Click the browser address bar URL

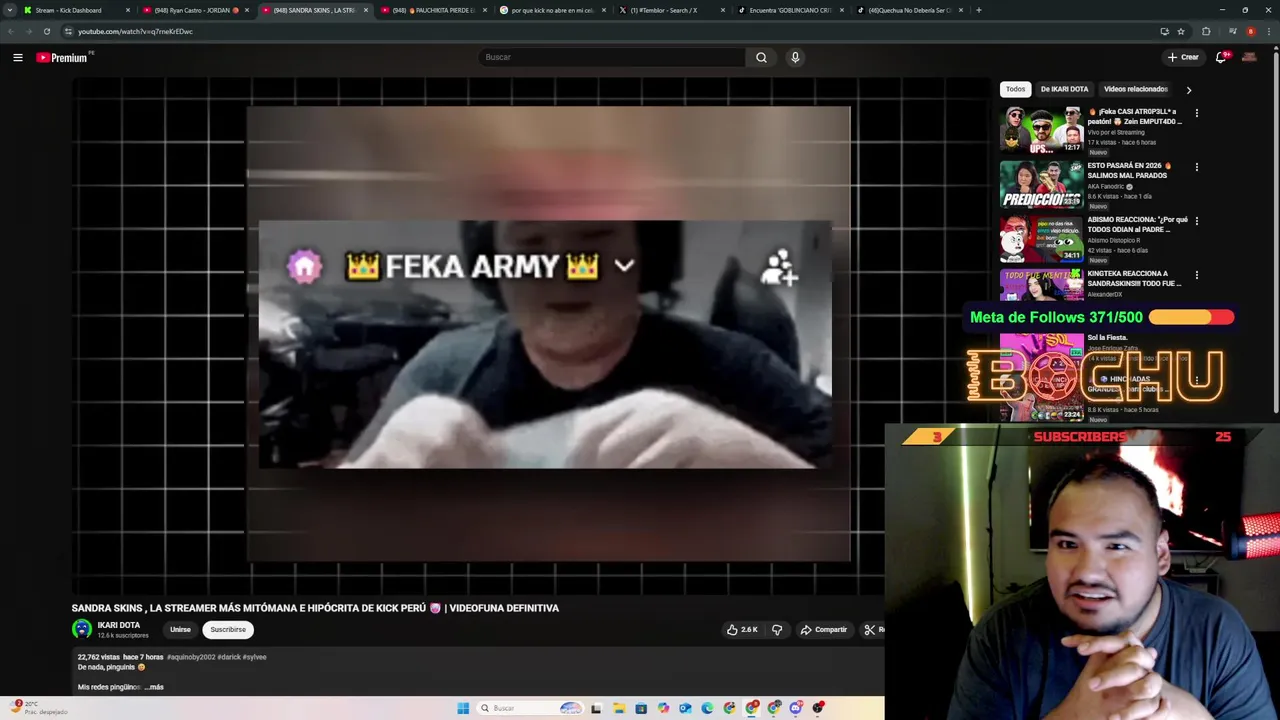(x=135, y=31)
